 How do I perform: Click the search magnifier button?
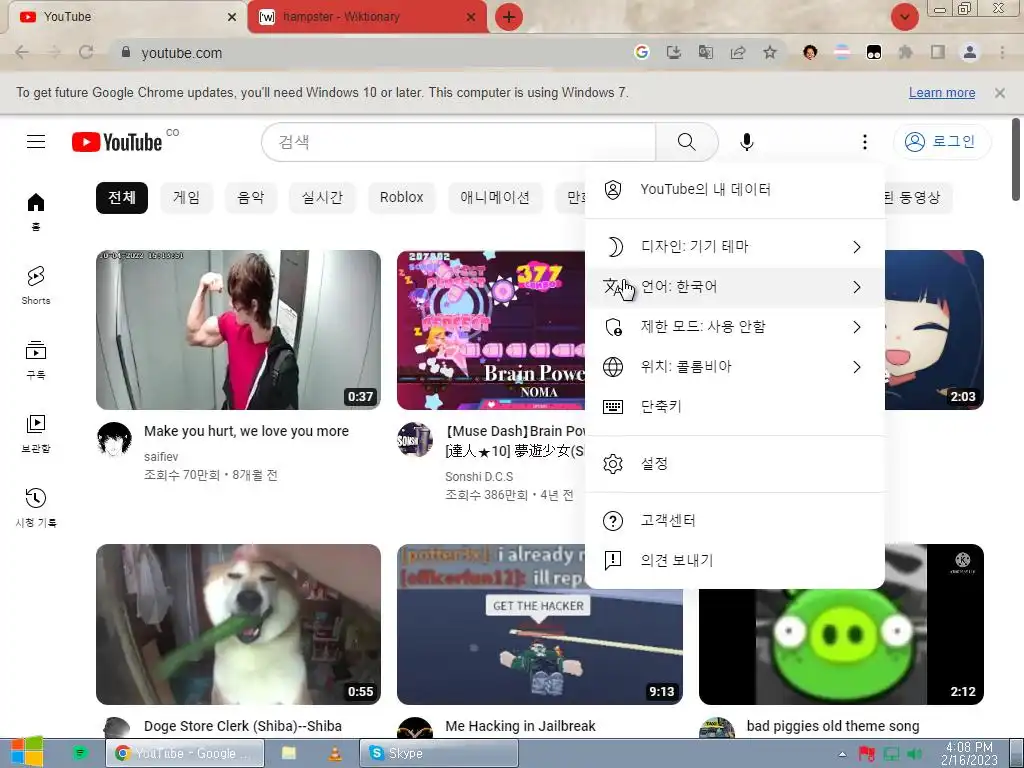tap(686, 142)
